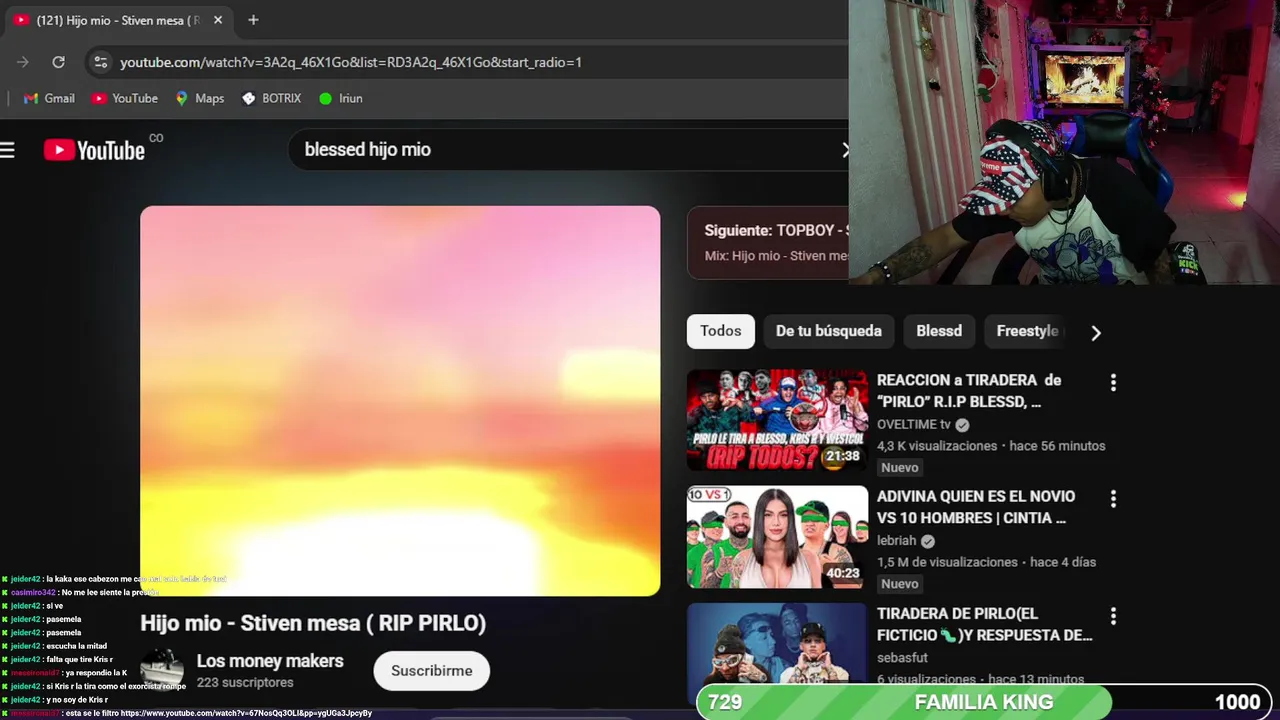The height and width of the screenshot is (720, 1280).
Task: Click the 21:38 reaction video thumbnail
Action: [x=777, y=420]
